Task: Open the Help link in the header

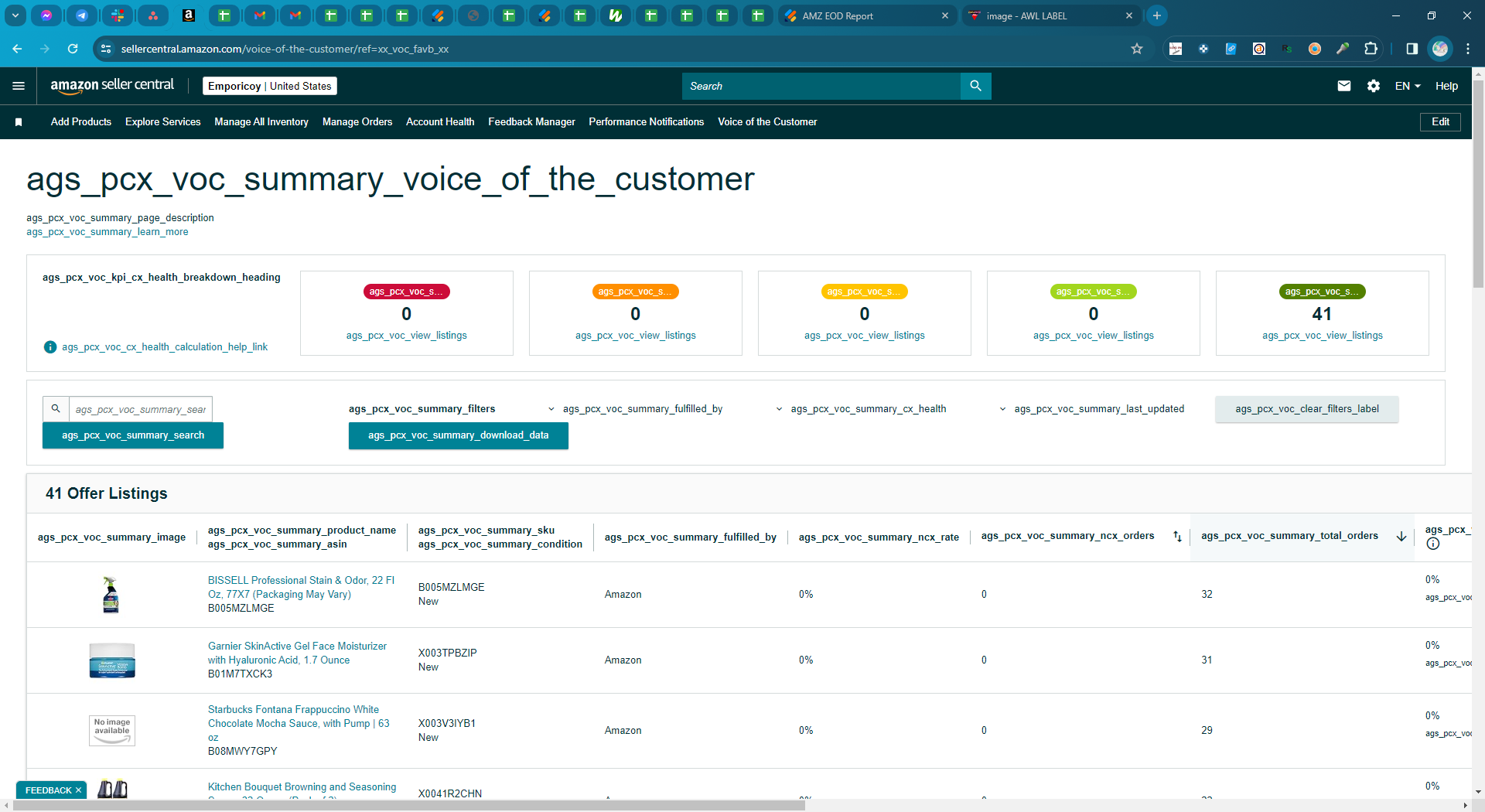Action: (x=1446, y=86)
